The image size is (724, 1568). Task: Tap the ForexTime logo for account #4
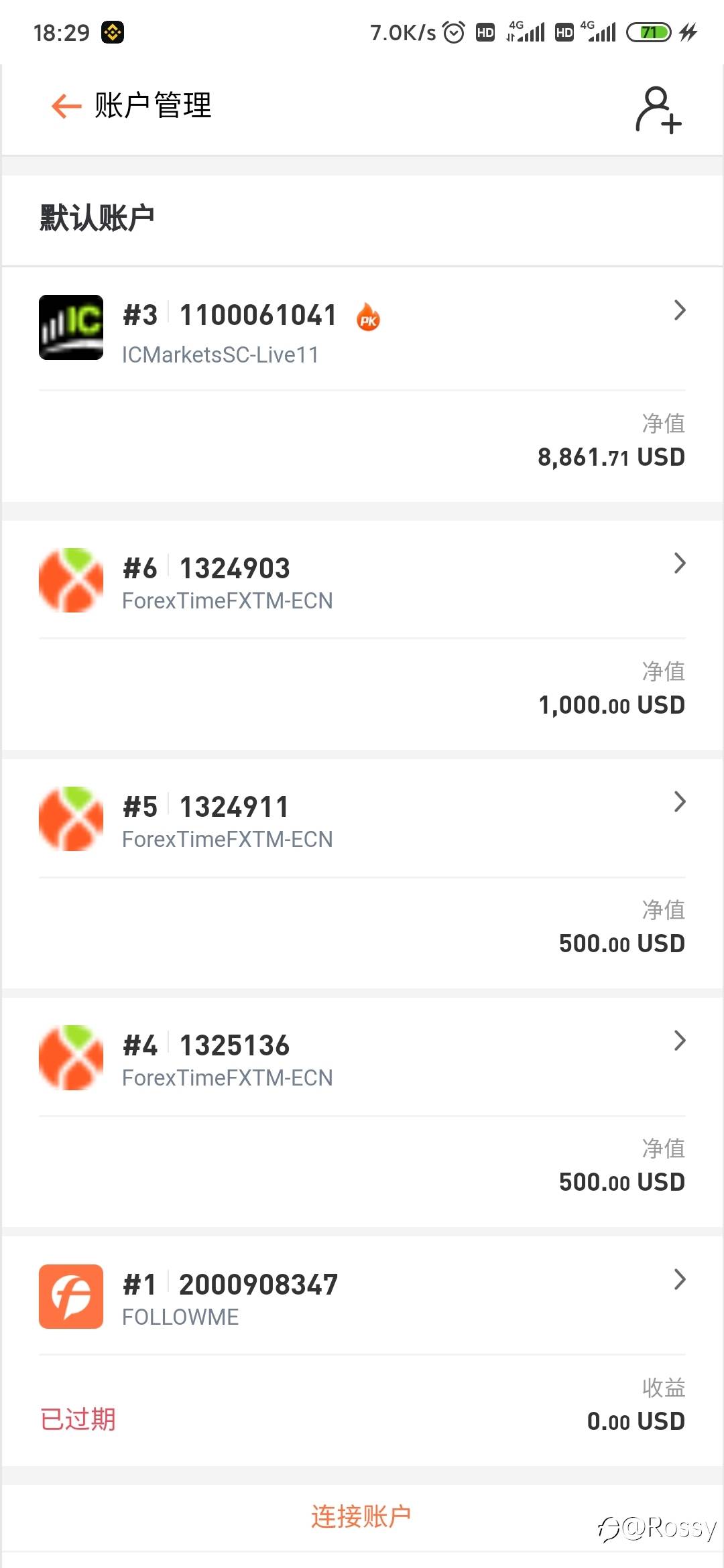(71, 1057)
